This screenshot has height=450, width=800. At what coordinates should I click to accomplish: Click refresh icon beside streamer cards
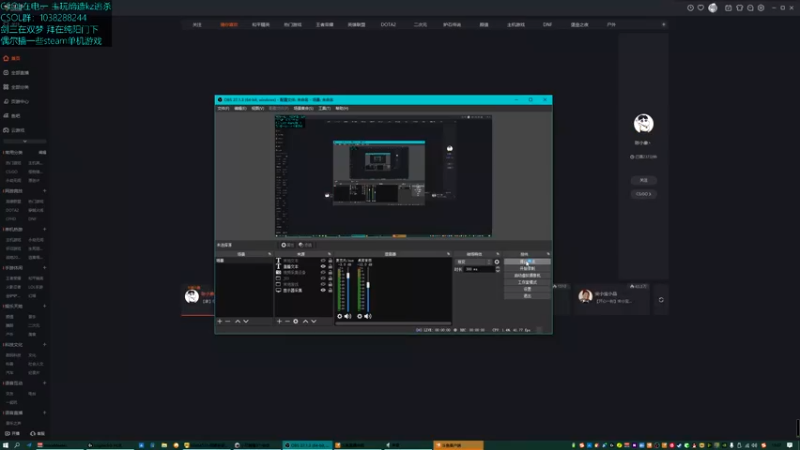tap(661, 300)
